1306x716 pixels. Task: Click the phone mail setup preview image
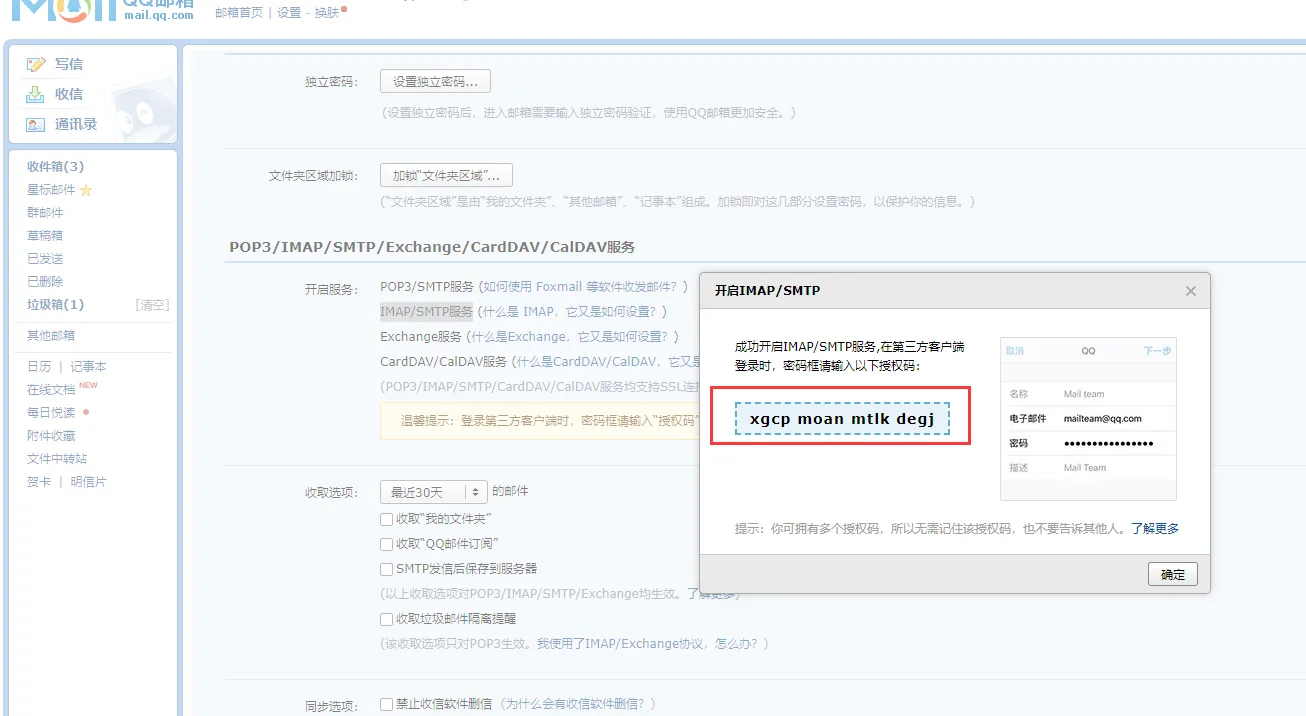pyautogui.click(x=1088, y=418)
